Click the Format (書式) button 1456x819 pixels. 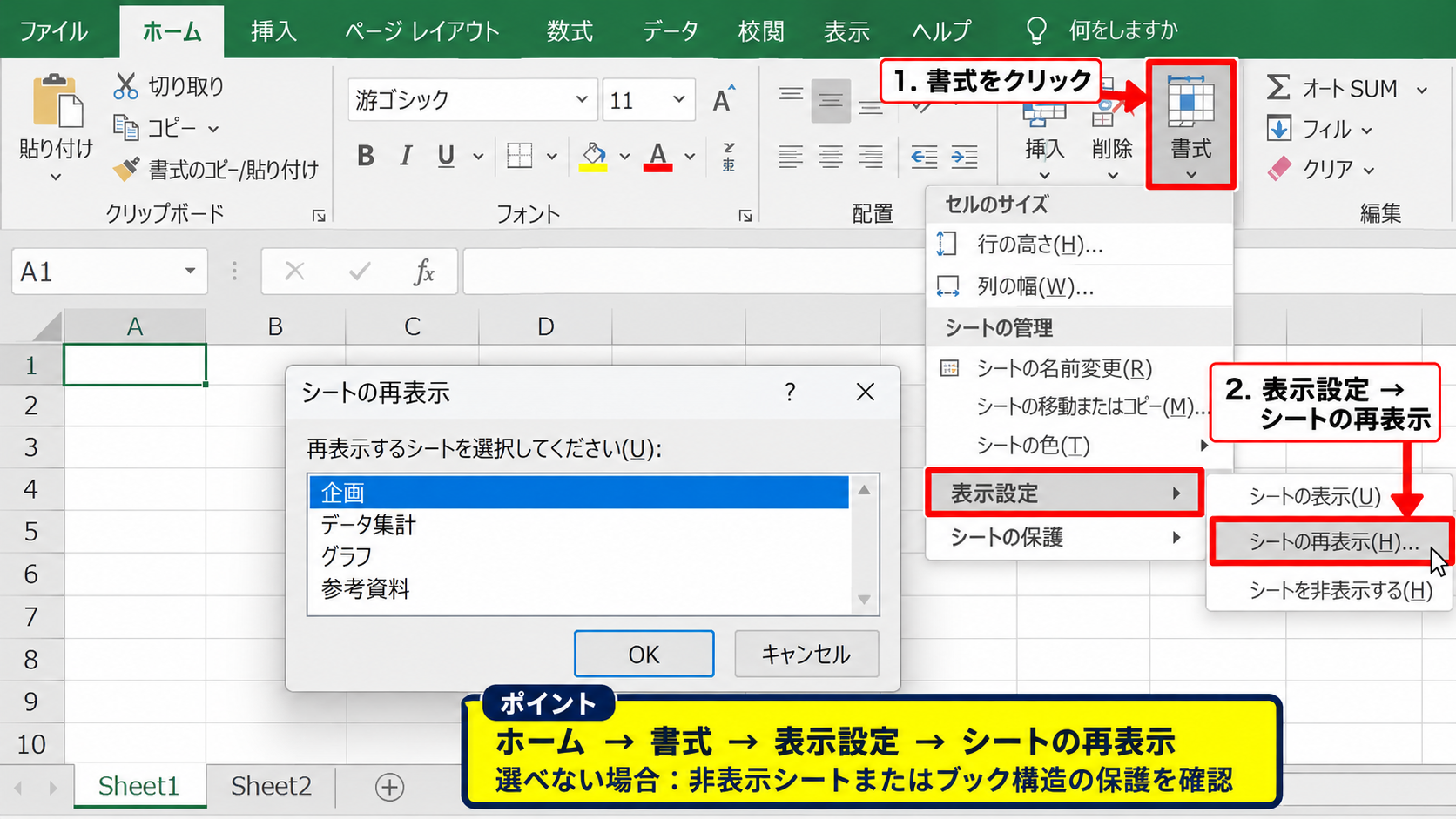click(x=1190, y=124)
